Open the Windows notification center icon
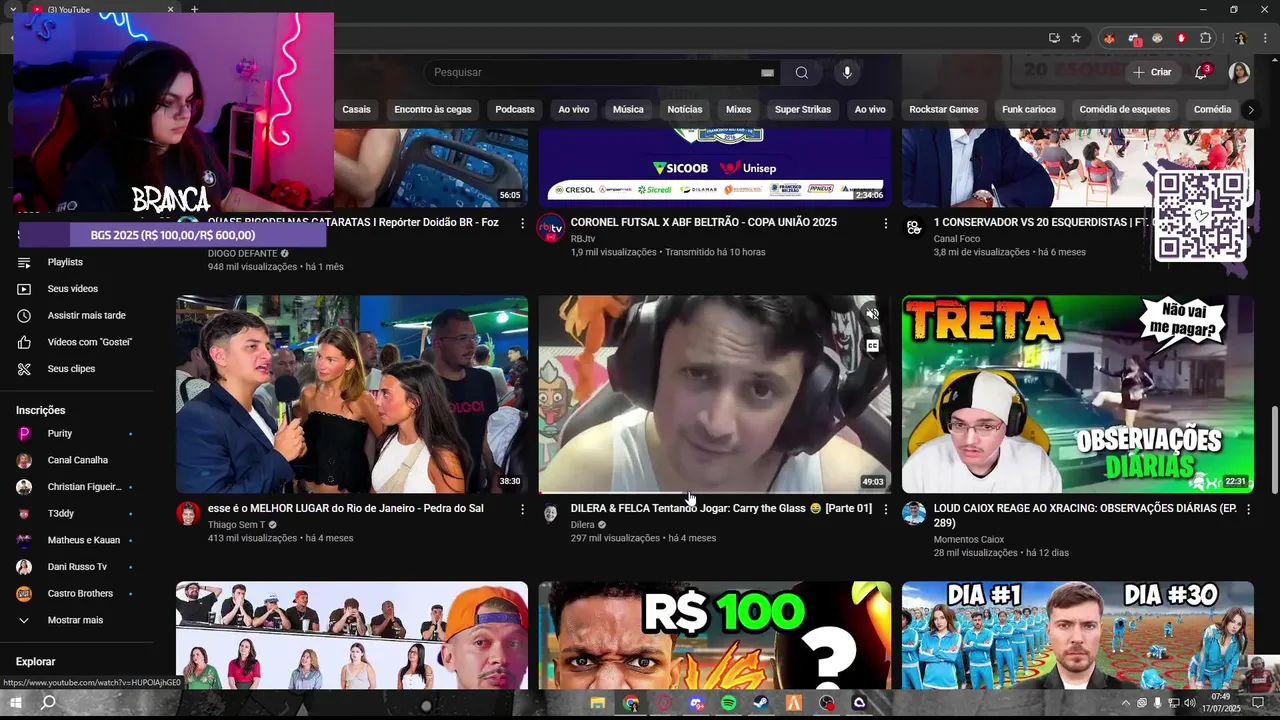This screenshot has height=720, width=1280. (x=1259, y=703)
